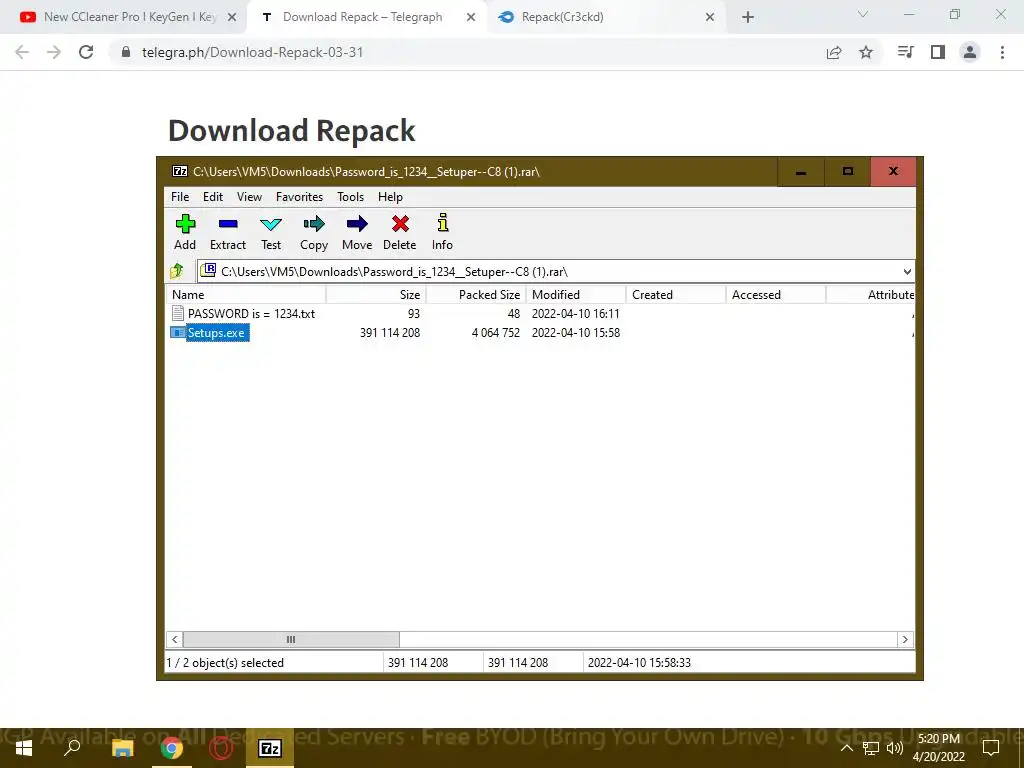This screenshot has height=768, width=1024.
Task: Show hidden system tray icons chevron
Action: 846,748
